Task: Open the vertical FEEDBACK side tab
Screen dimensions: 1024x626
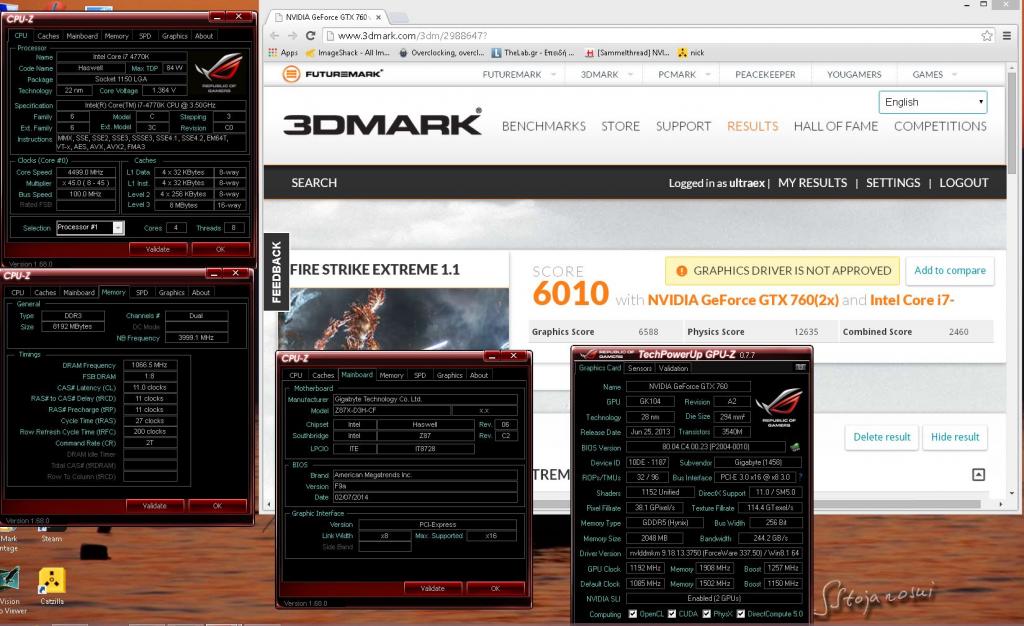Action: pyautogui.click(x=276, y=272)
